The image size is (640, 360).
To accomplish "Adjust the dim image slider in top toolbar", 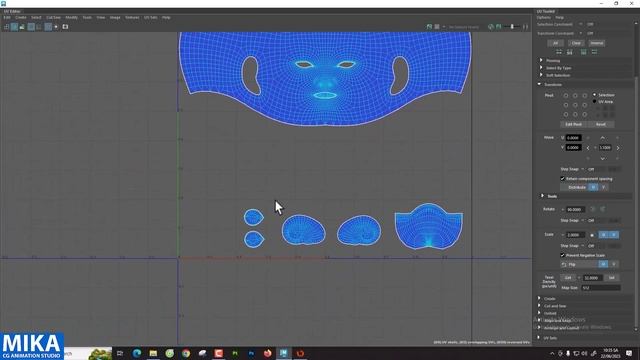I will (x=512, y=27).
